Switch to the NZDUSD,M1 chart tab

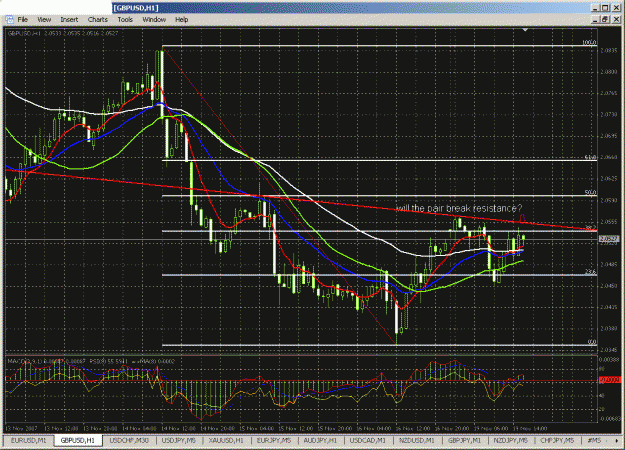click(417, 440)
